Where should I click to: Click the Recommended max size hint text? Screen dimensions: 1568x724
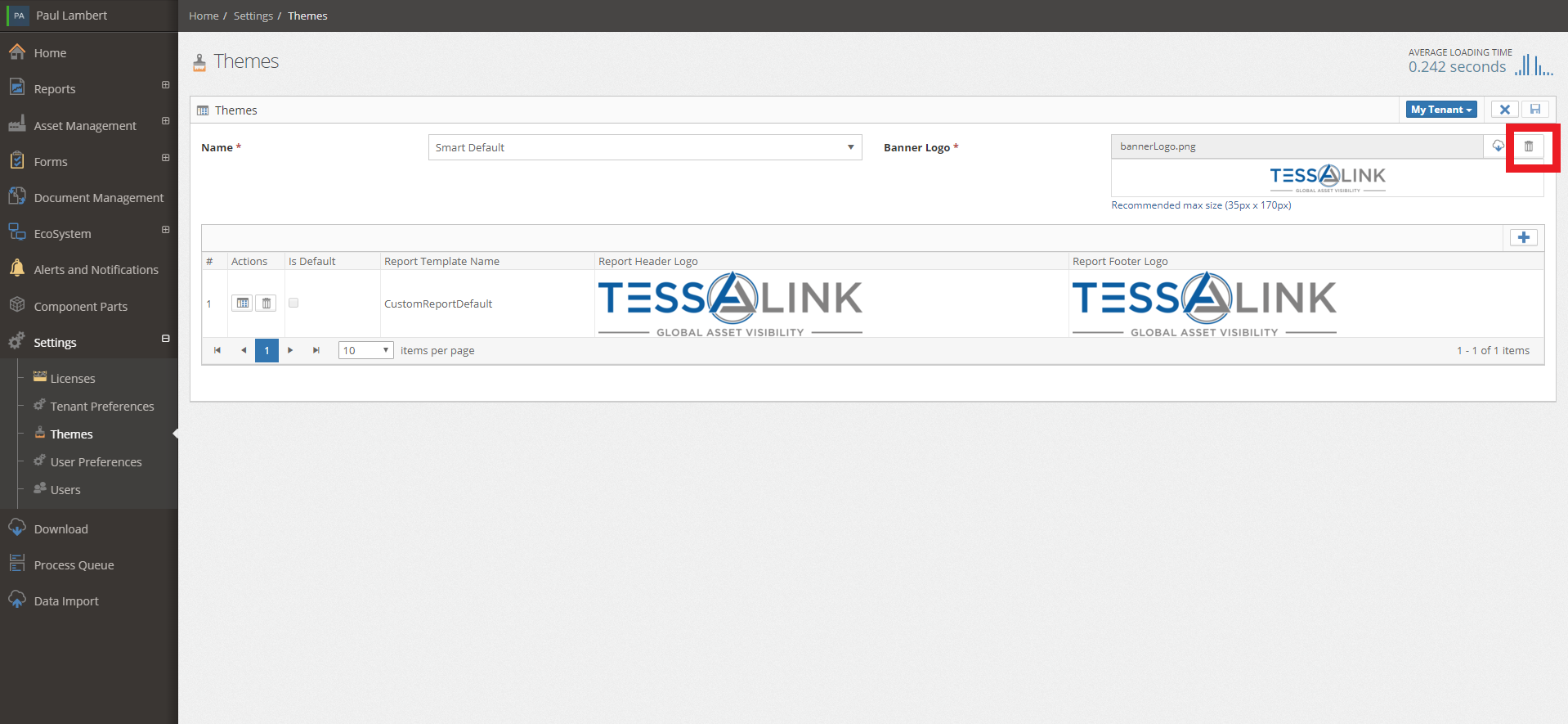(1201, 205)
